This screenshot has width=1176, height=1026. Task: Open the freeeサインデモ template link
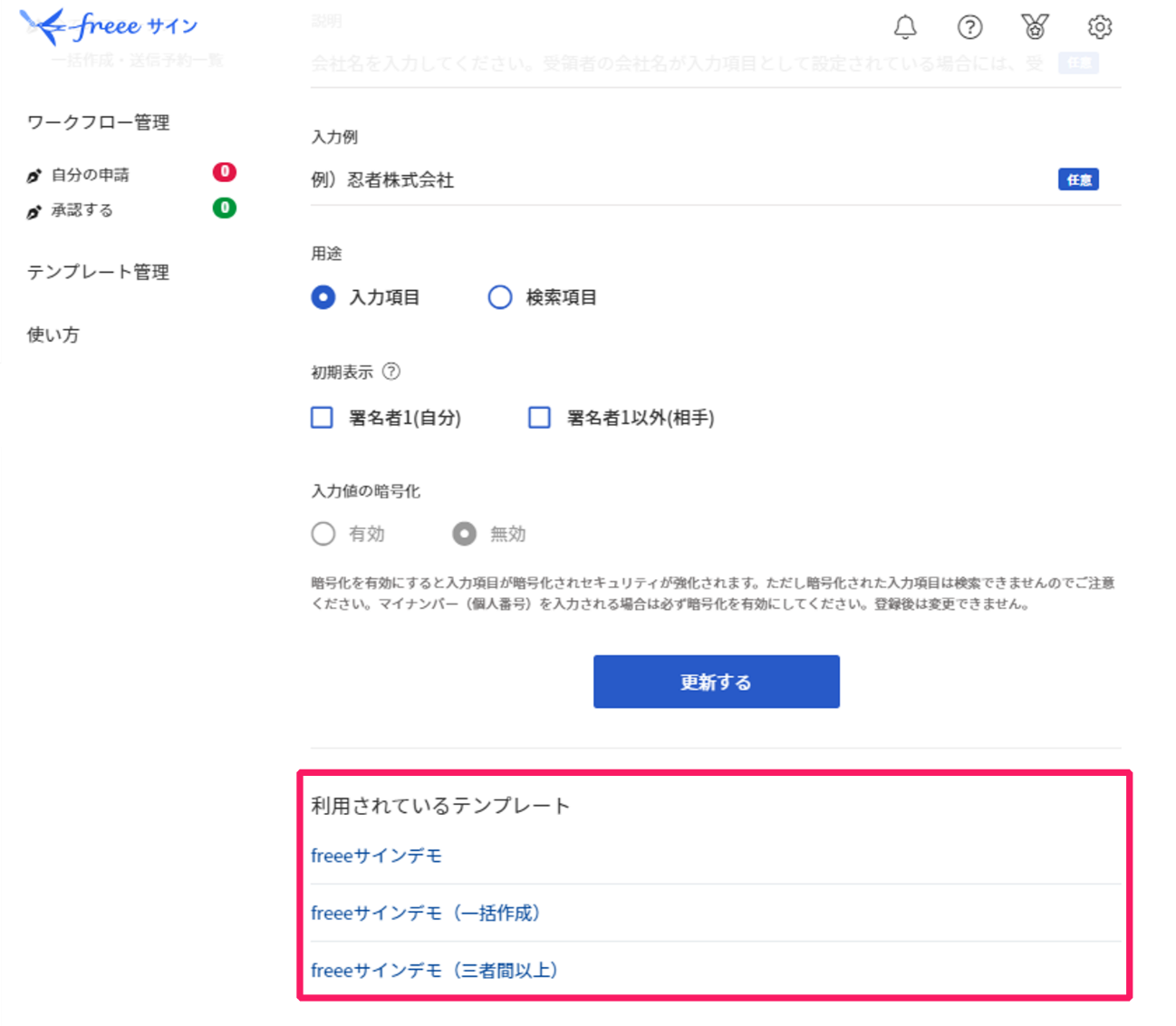pos(376,856)
